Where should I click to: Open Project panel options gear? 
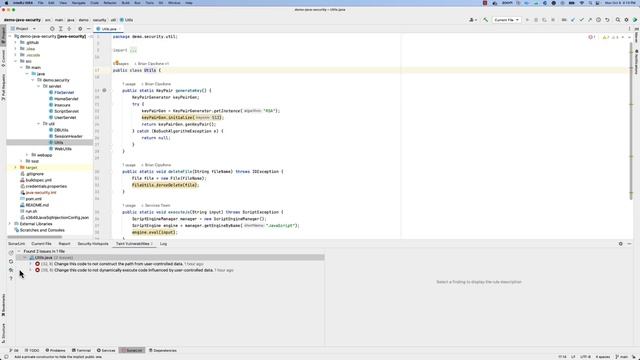pyautogui.click(x=80, y=29)
